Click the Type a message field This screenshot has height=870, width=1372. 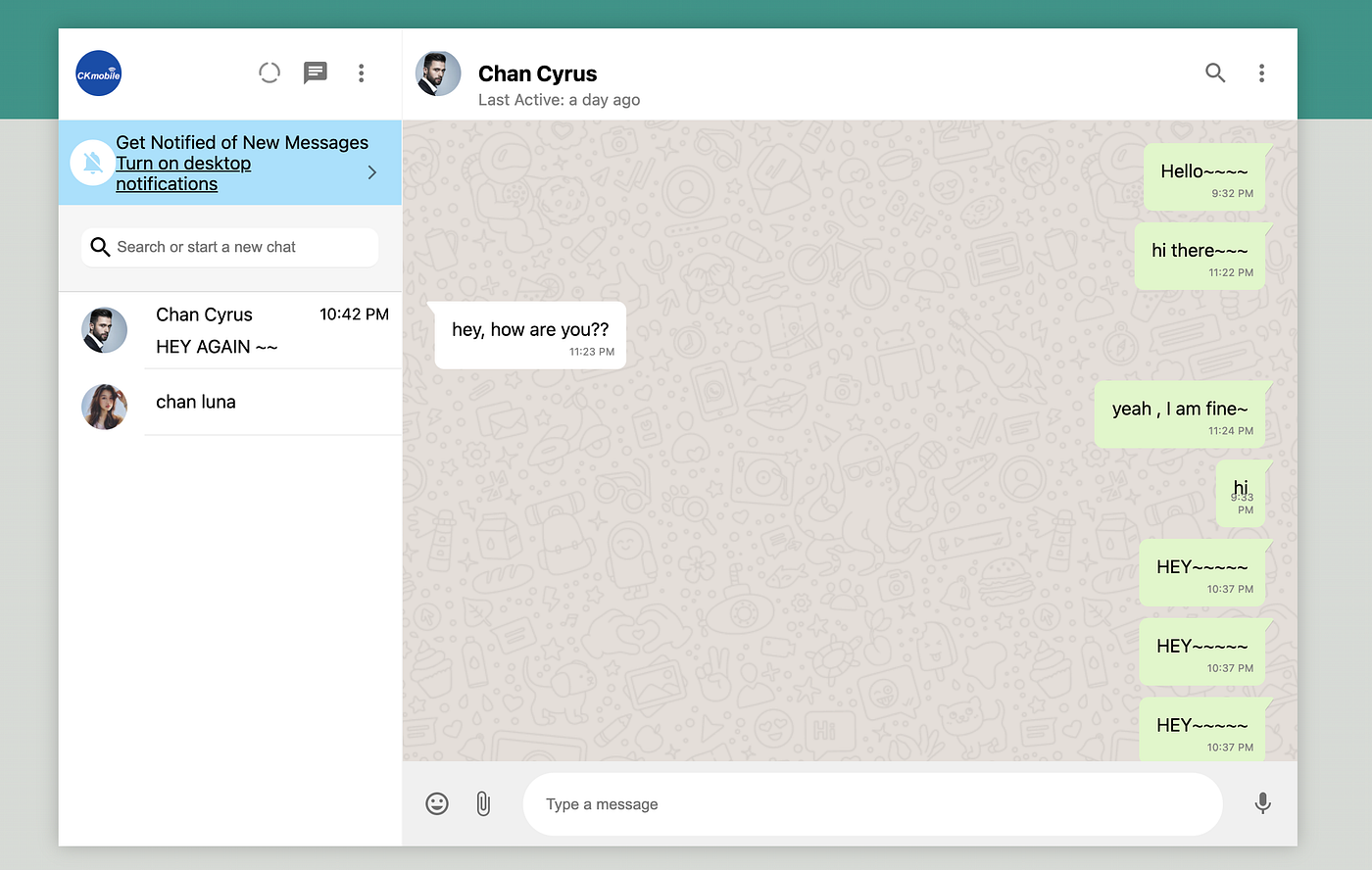point(872,803)
